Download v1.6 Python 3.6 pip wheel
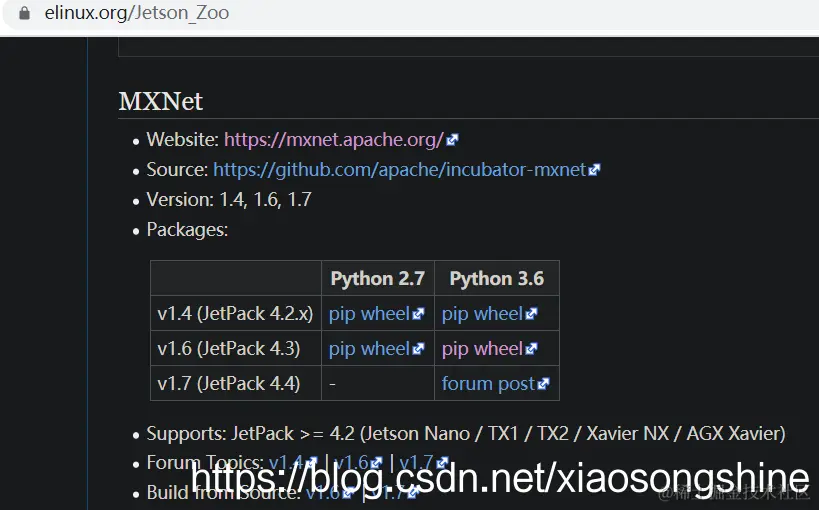The width and height of the screenshot is (819, 510). (x=482, y=349)
